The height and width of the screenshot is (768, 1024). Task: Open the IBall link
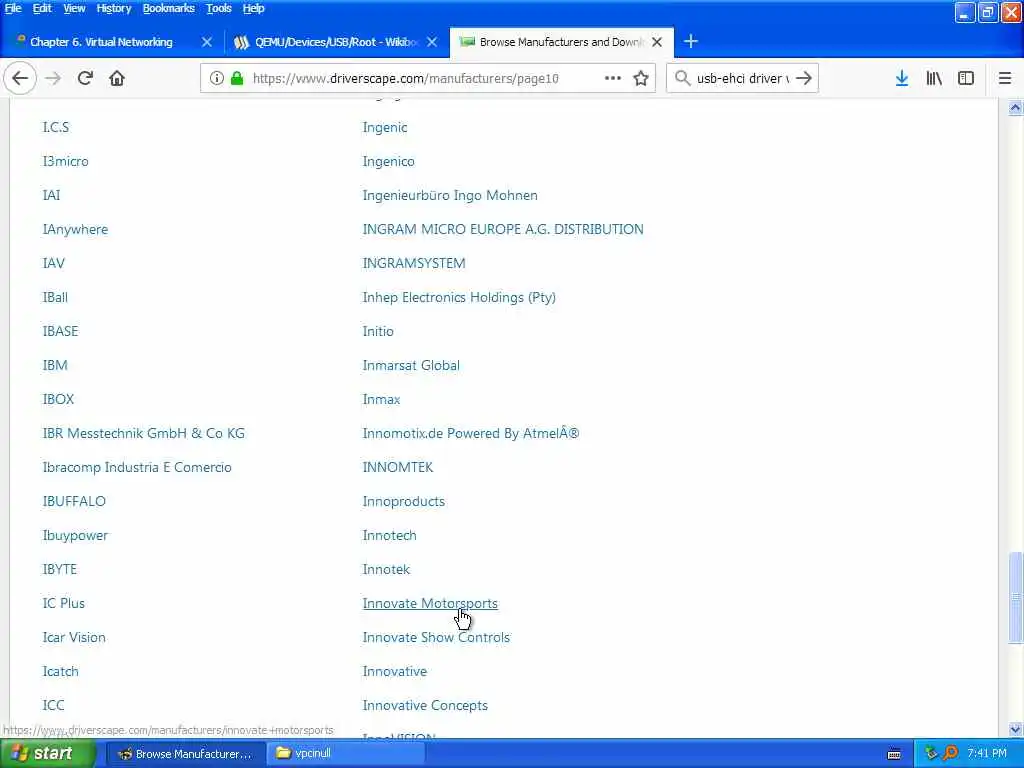pyautogui.click(x=55, y=297)
